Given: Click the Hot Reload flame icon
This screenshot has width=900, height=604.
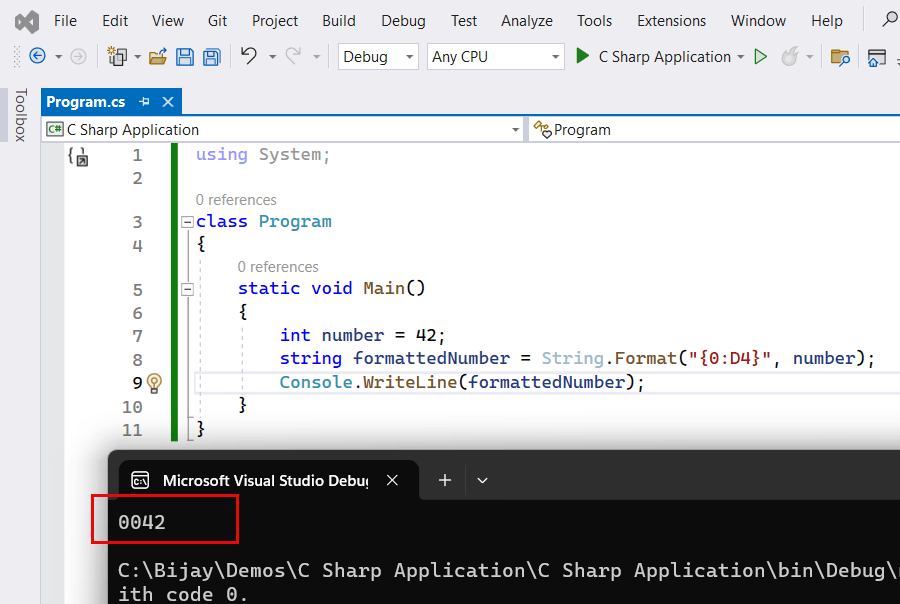Looking at the screenshot, I should (x=788, y=57).
